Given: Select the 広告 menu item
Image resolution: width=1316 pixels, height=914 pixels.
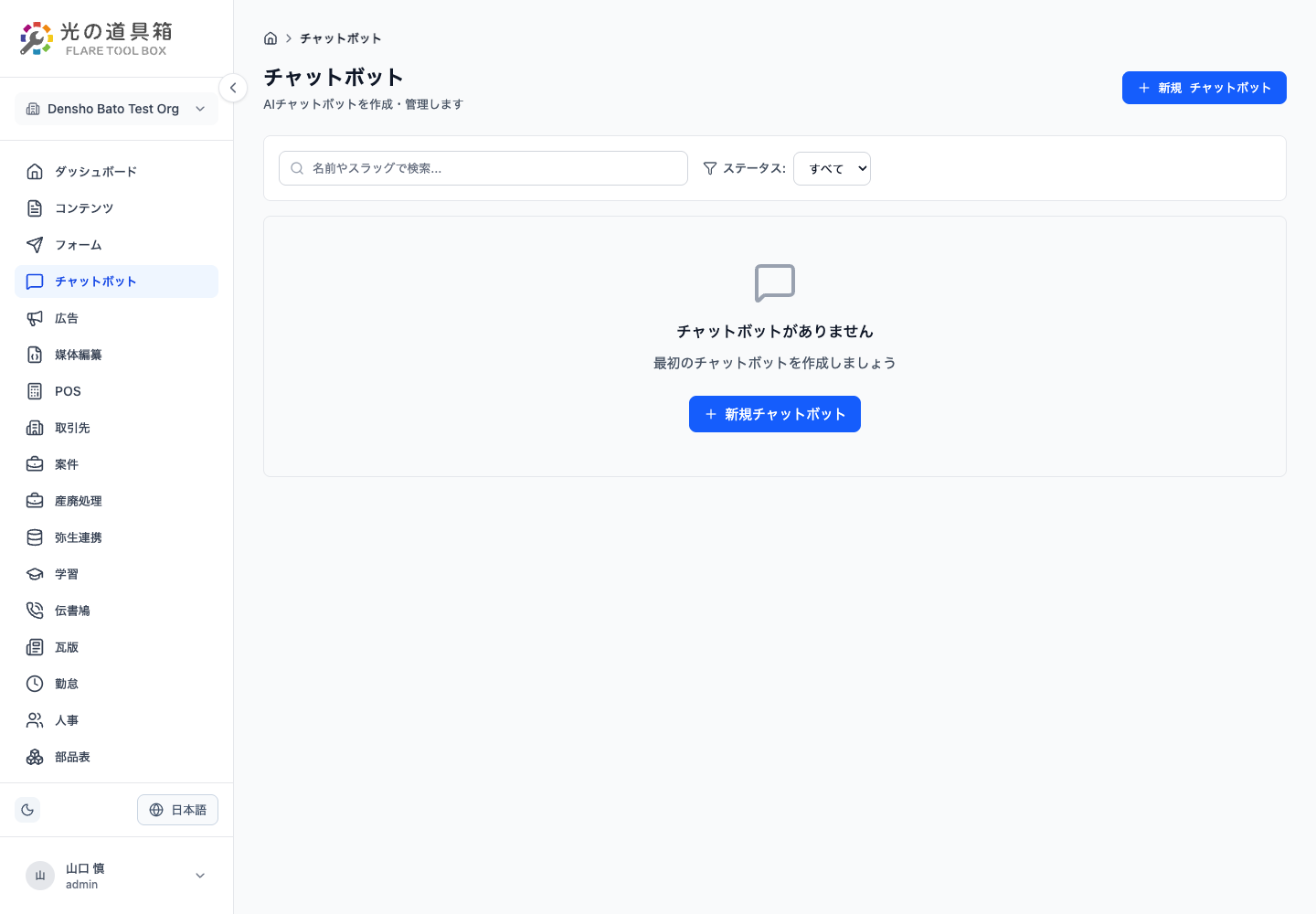Looking at the screenshot, I should pos(116,318).
